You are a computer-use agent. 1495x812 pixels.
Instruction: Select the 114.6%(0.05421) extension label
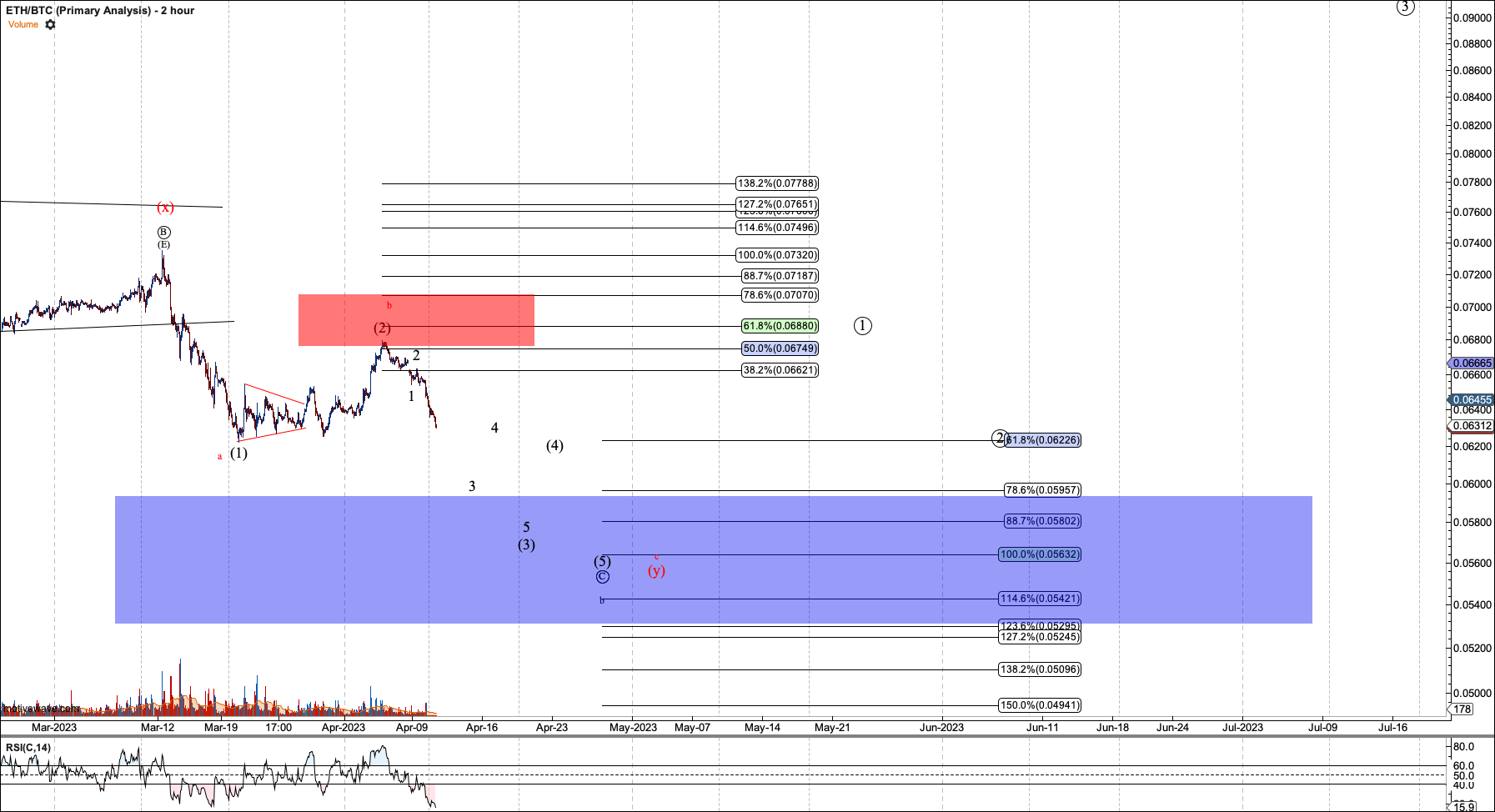point(1040,599)
